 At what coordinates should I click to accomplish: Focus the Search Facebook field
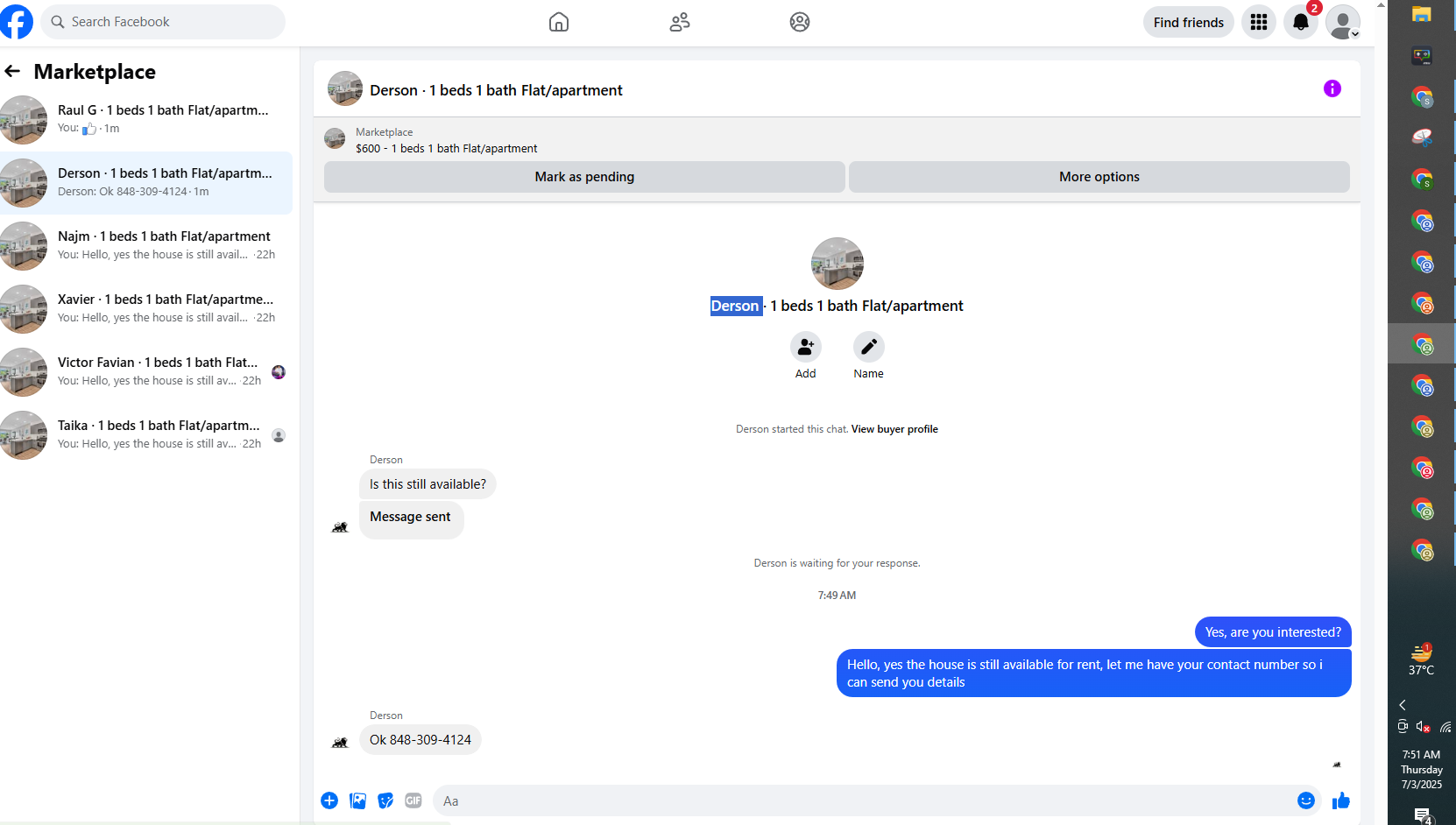click(163, 22)
